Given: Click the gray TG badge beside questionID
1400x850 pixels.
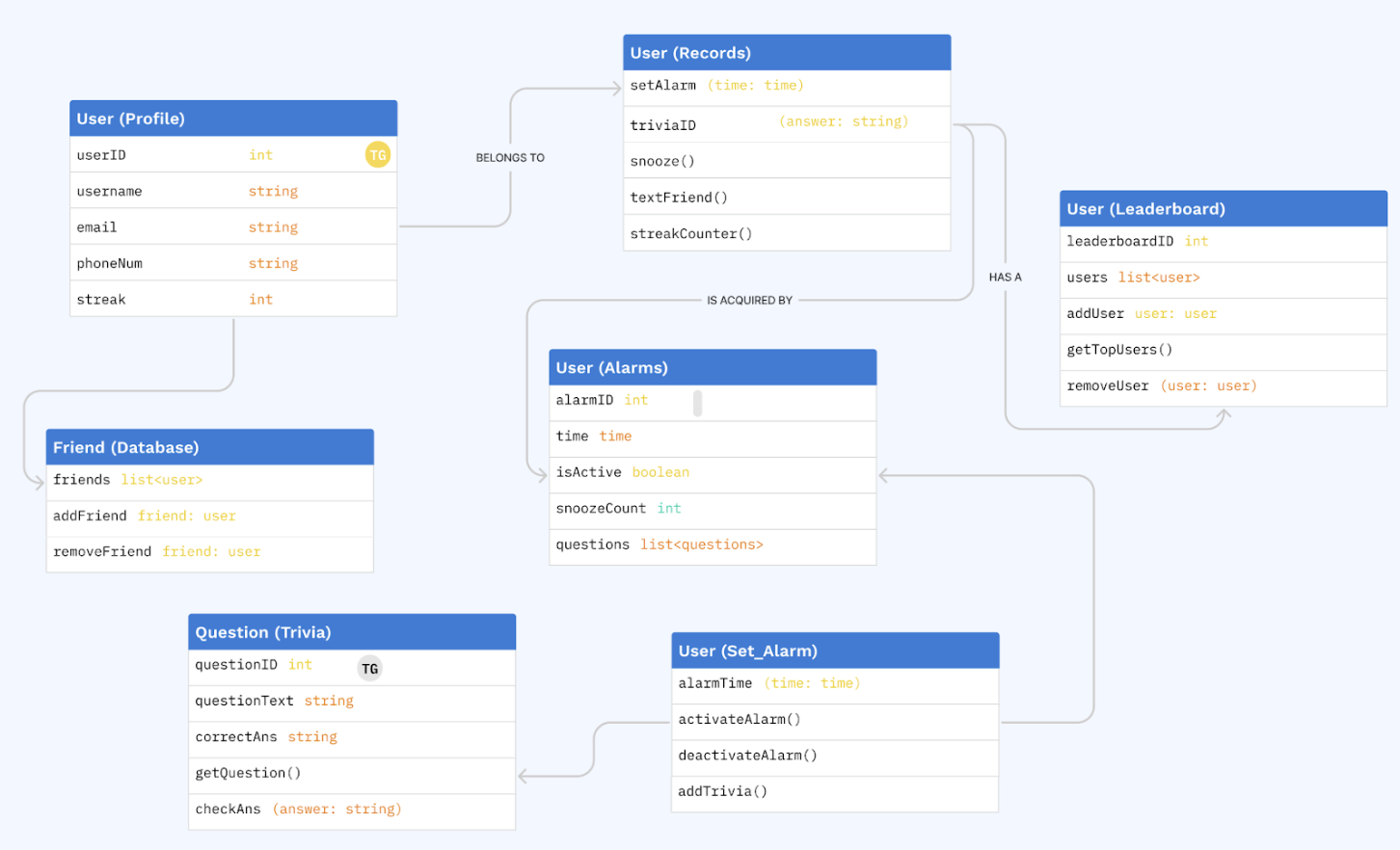Looking at the screenshot, I should 369,667.
